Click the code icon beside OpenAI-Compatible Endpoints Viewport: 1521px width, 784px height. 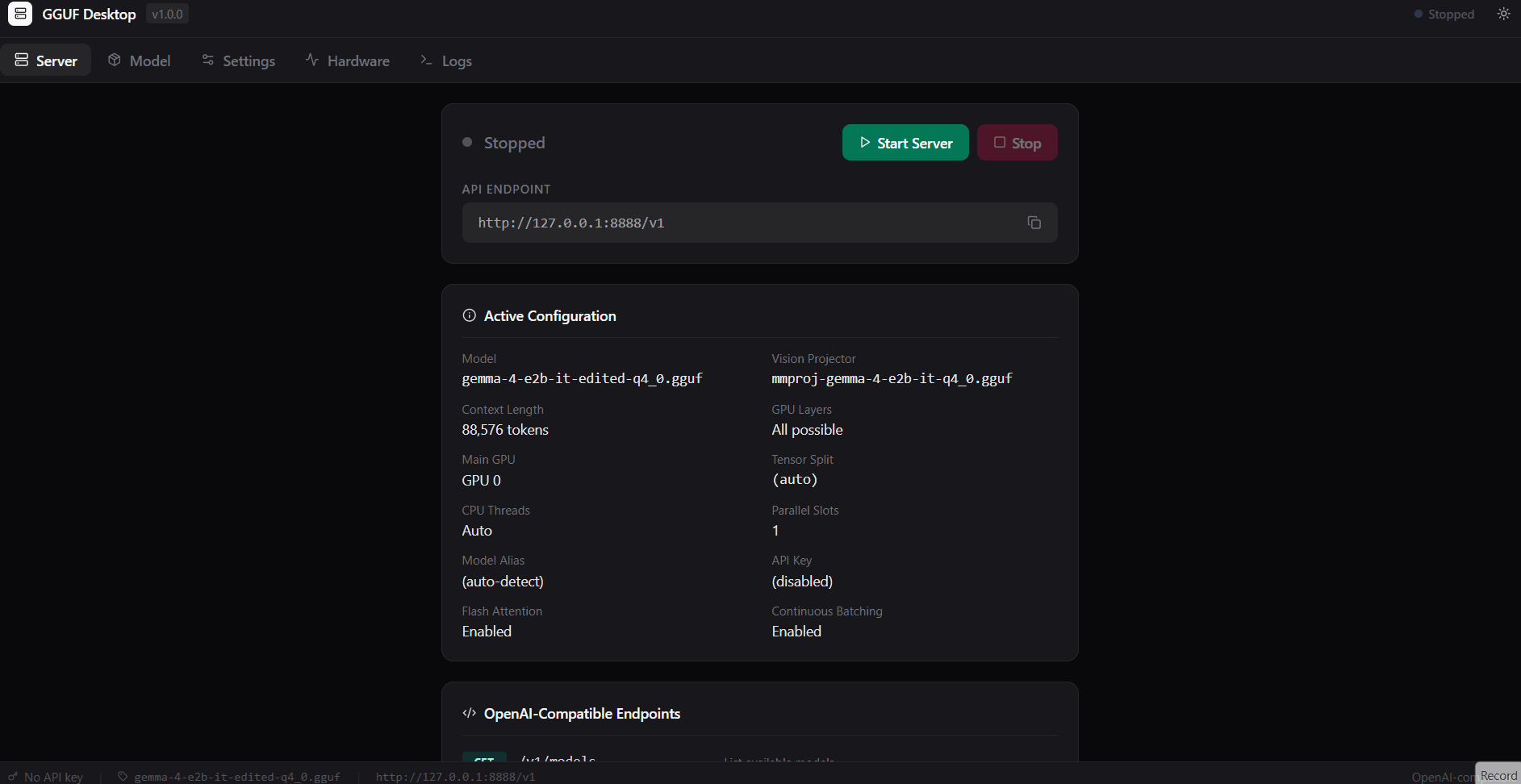[469, 713]
